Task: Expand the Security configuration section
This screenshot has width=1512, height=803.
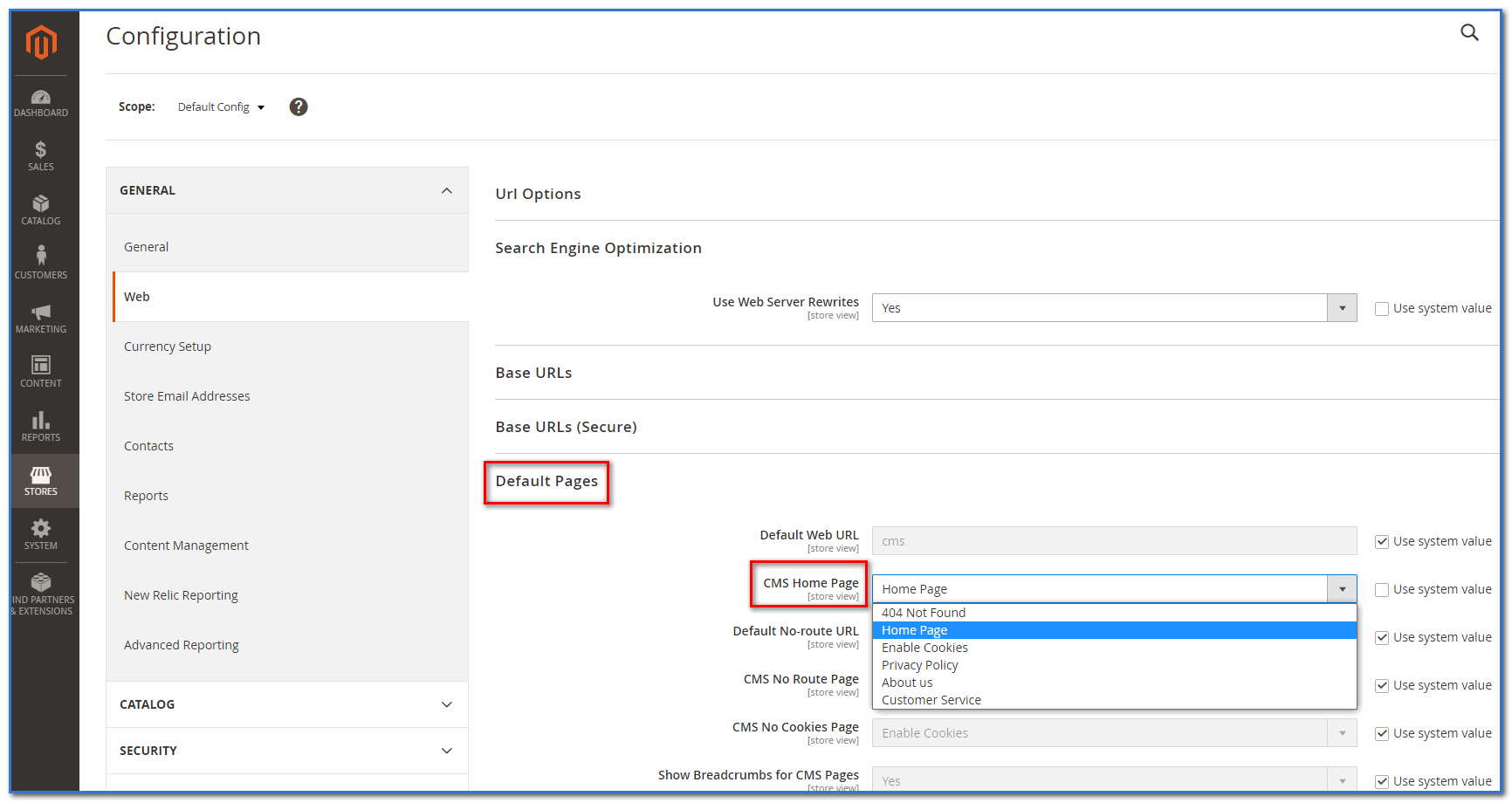Action: coord(287,751)
